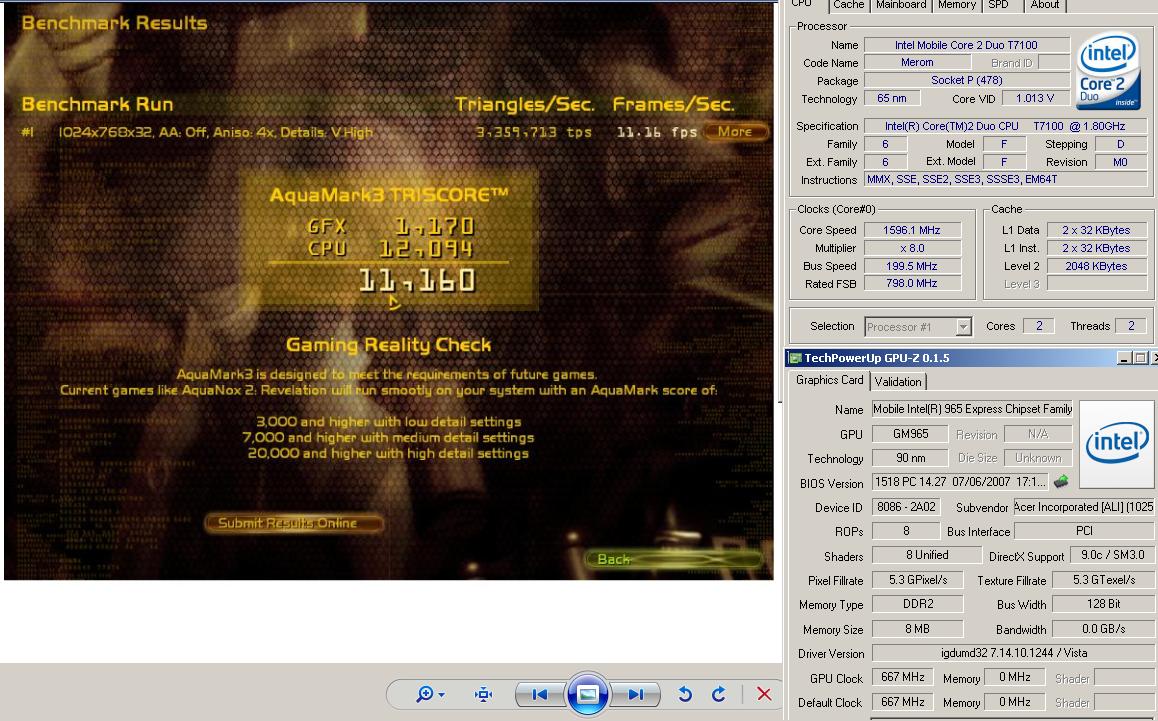Image resolution: width=1158 pixels, height=721 pixels.
Task: Click the BIOS Version field
Action: click(x=961, y=482)
